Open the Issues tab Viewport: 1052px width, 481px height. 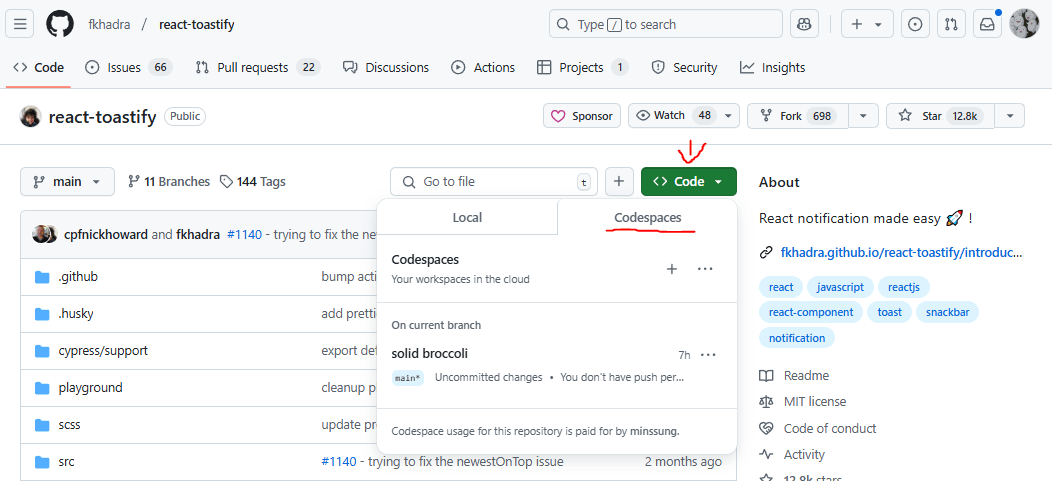(128, 68)
